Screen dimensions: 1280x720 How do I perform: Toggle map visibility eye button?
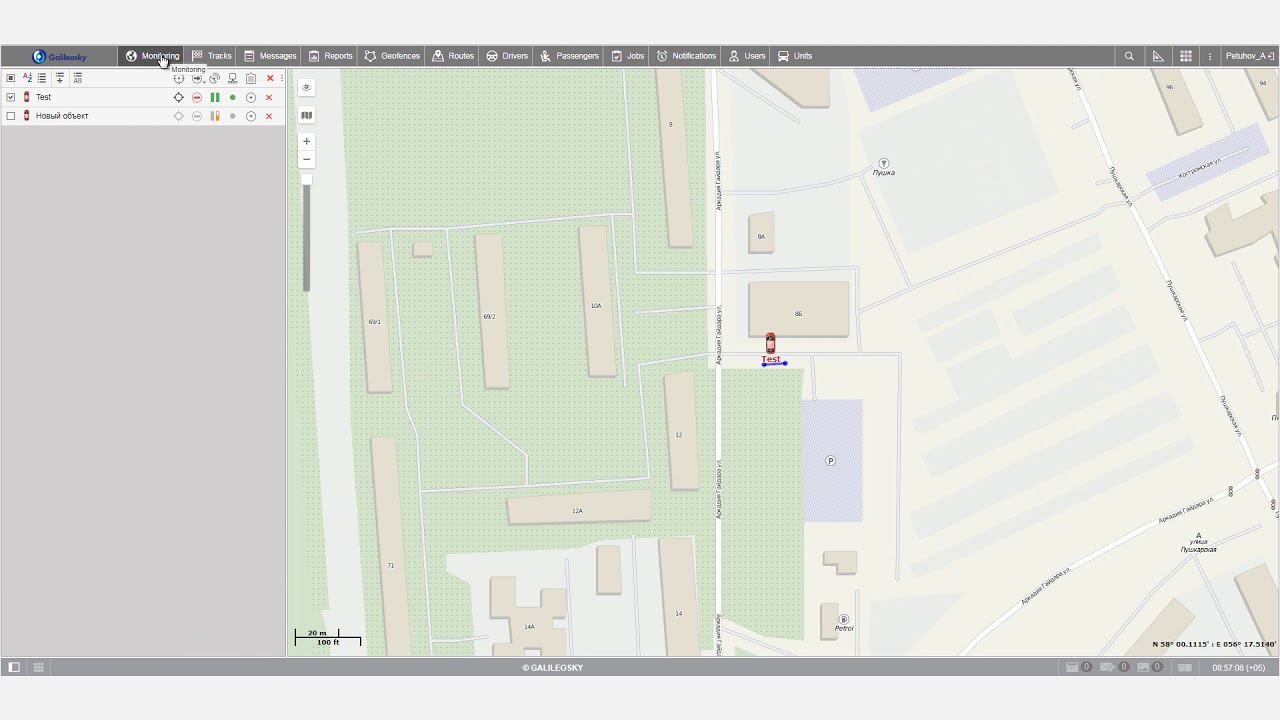coord(307,88)
